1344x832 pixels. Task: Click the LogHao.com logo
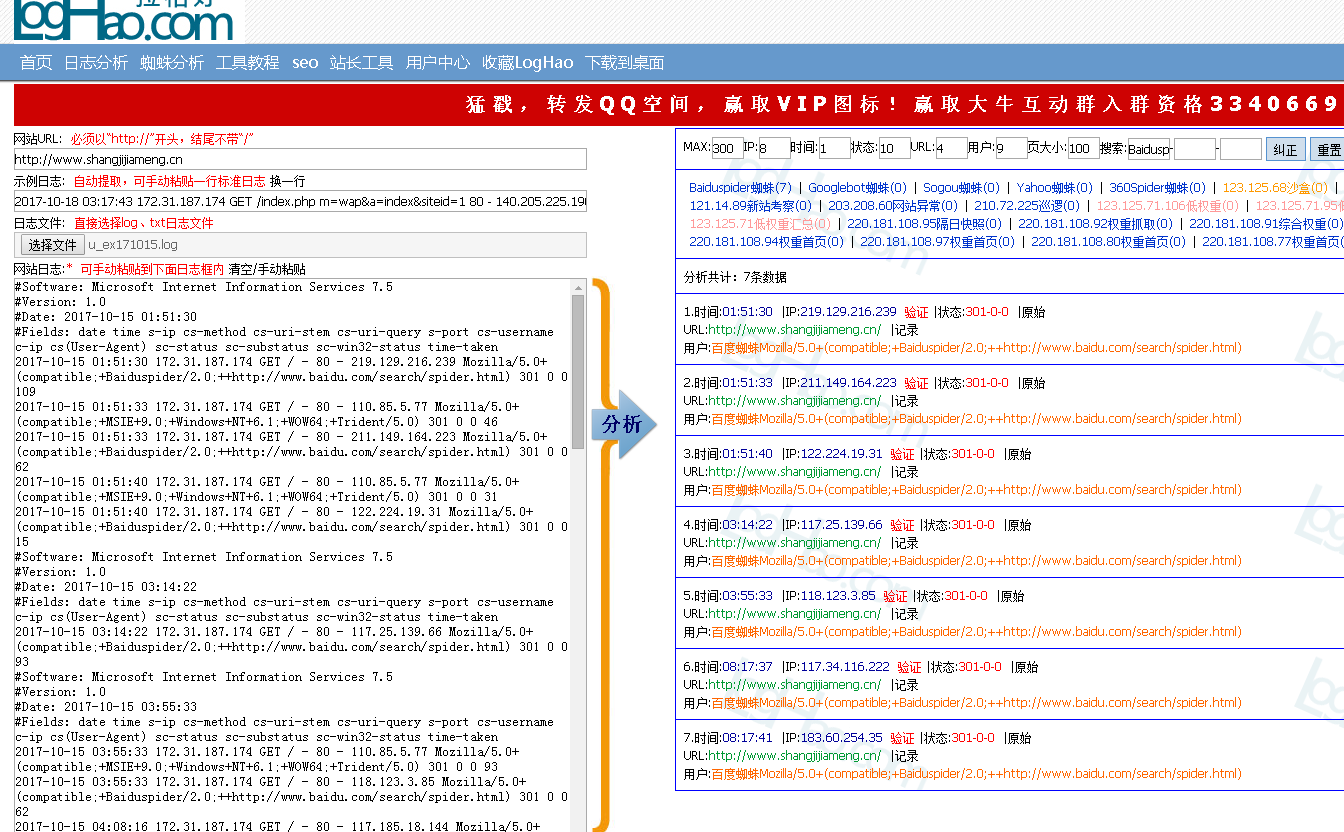coord(125,20)
